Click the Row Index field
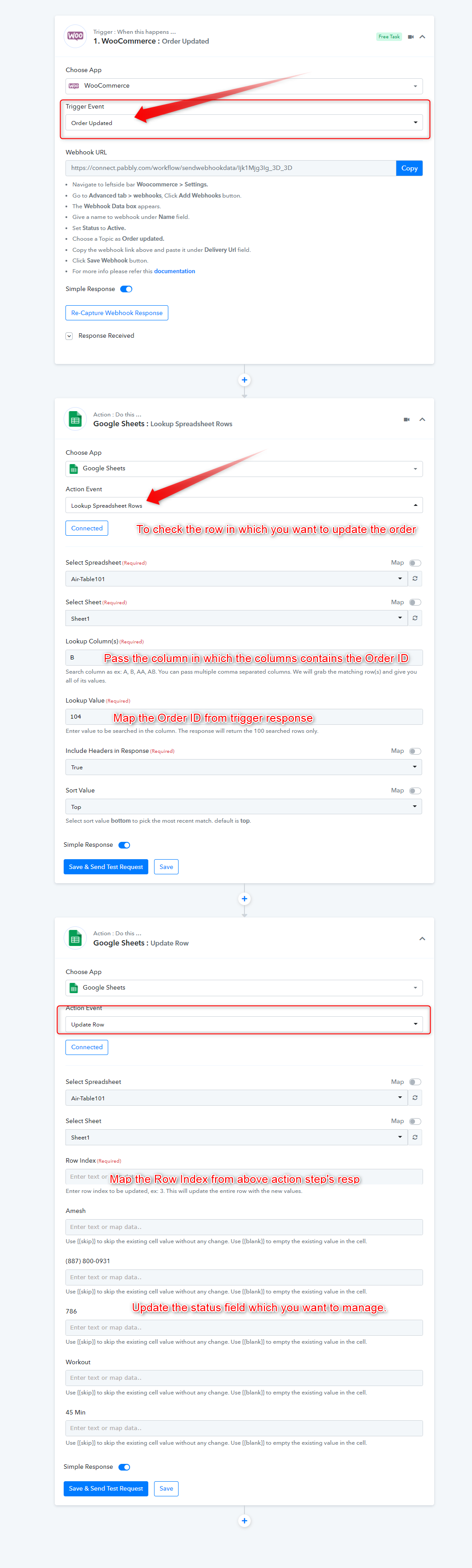Image resolution: width=472 pixels, height=1568 pixels. [244, 1177]
